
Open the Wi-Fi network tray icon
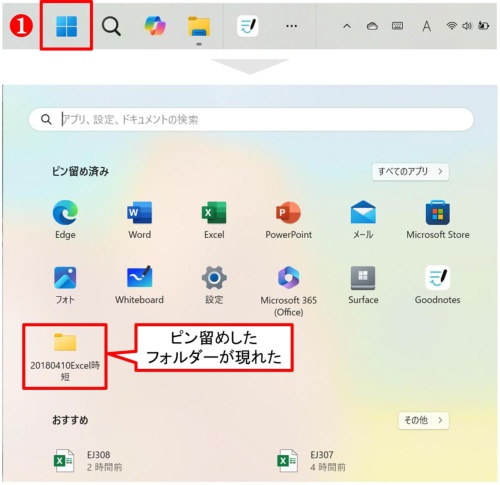(x=452, y=26)
